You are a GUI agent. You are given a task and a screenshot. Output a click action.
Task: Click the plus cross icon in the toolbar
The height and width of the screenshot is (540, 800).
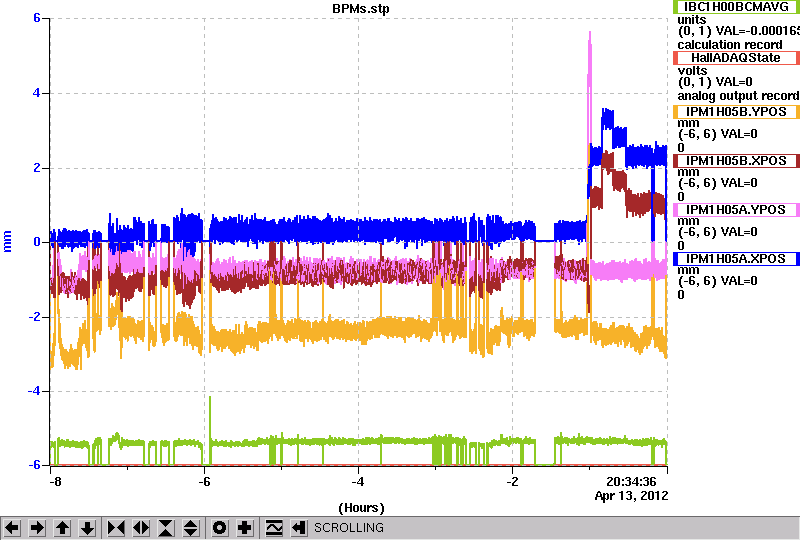[x=245, y=528]
